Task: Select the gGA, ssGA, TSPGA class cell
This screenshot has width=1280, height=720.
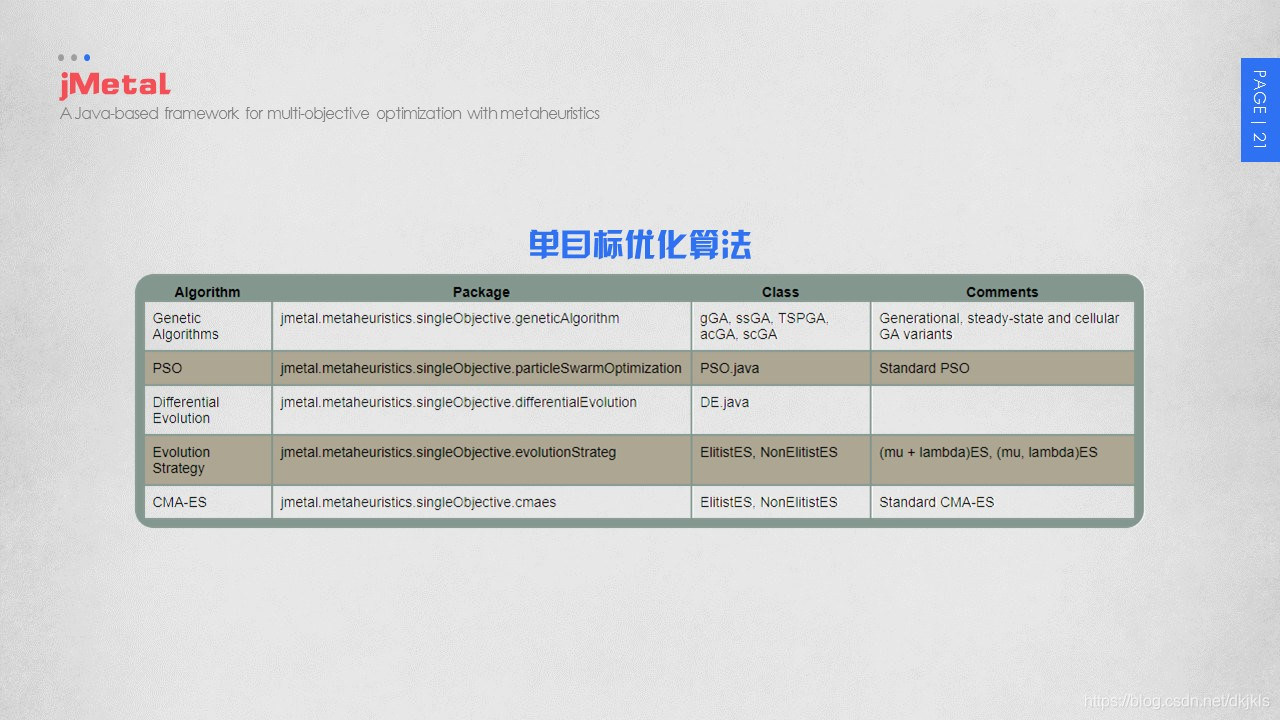Action: [x=780, y=326]
